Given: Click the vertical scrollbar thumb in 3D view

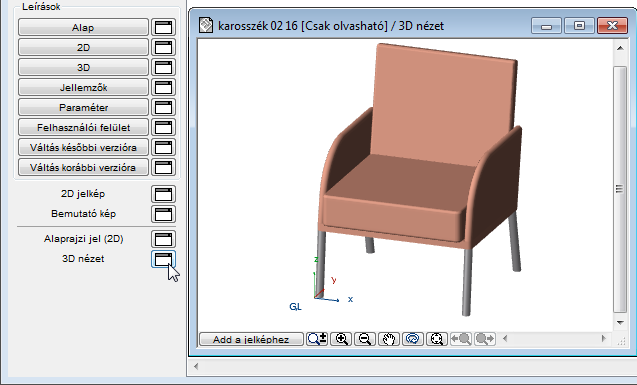Looking at the screenshot, I should point(620,189).
